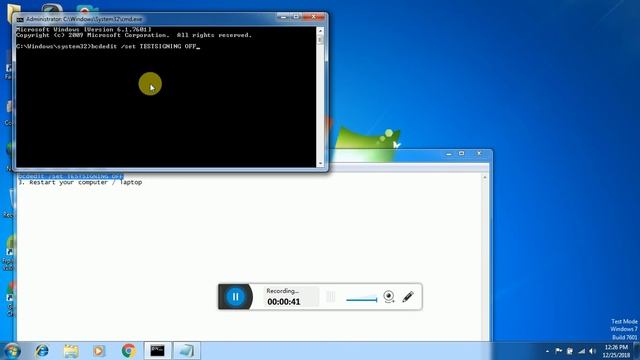The image size is (640, 360).
Task: Click the 'Restart your computer / laptop' line
Action: pos(80,182)
